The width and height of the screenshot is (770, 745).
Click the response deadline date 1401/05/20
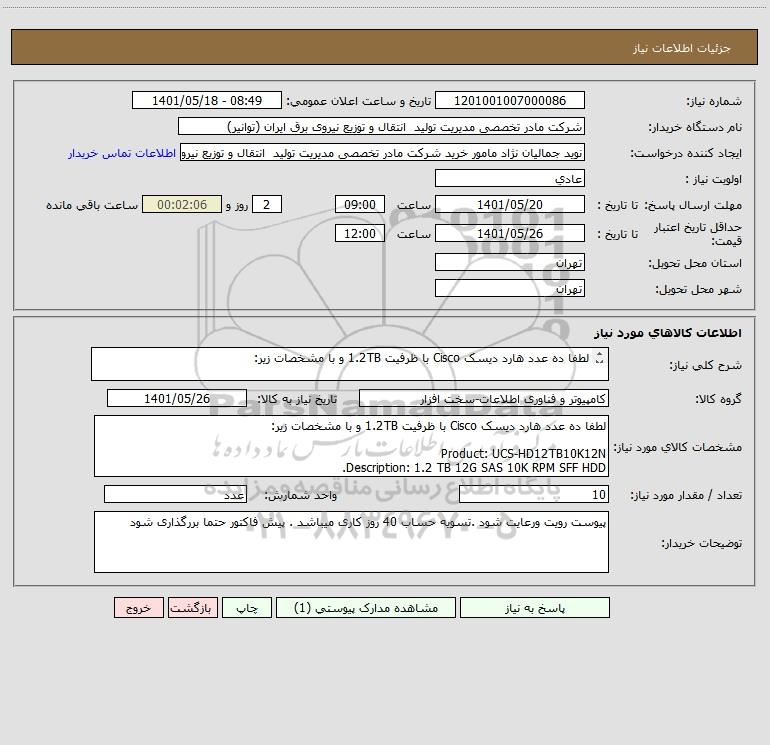click(510, 204)
